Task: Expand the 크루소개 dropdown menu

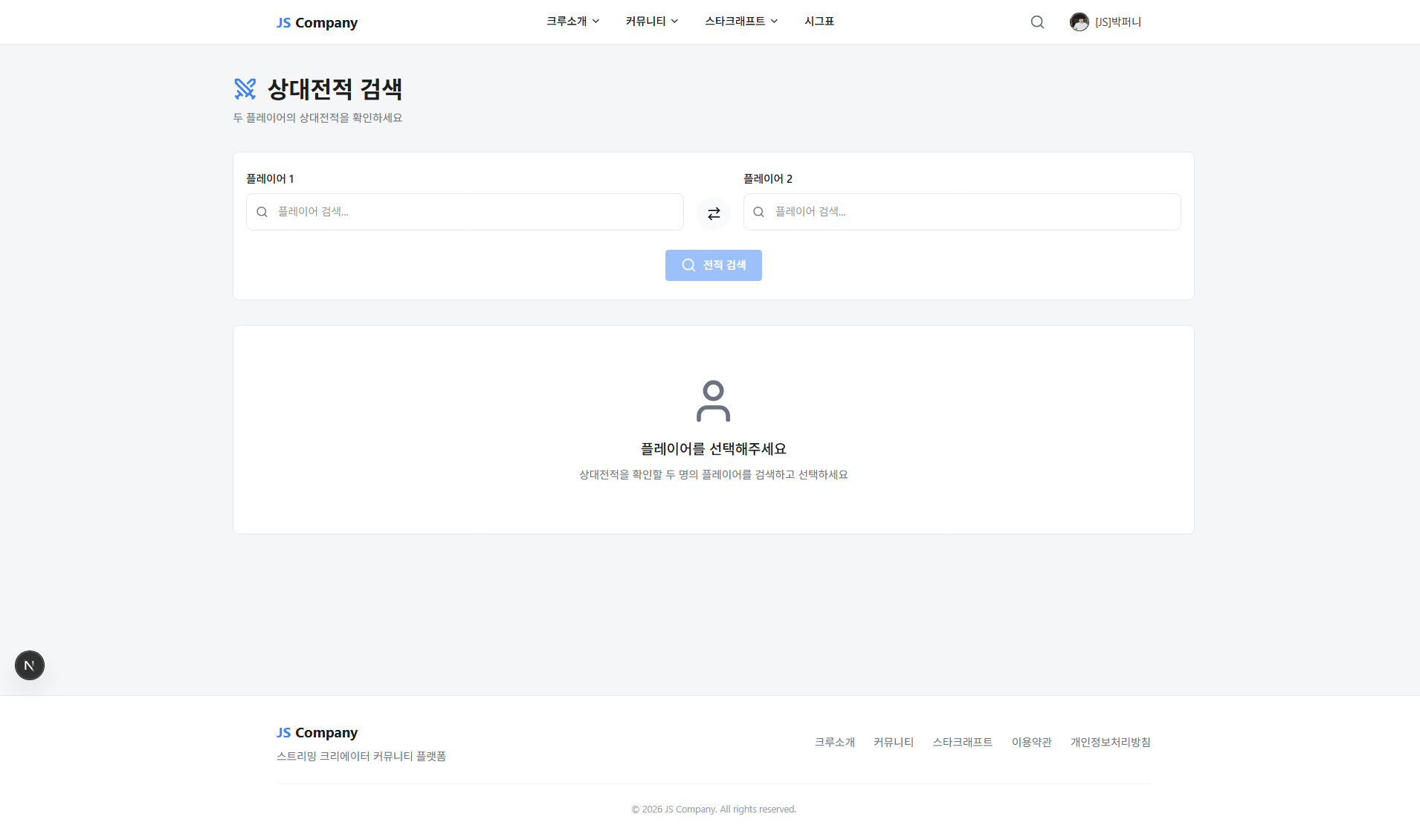Action: pos(572,22)
